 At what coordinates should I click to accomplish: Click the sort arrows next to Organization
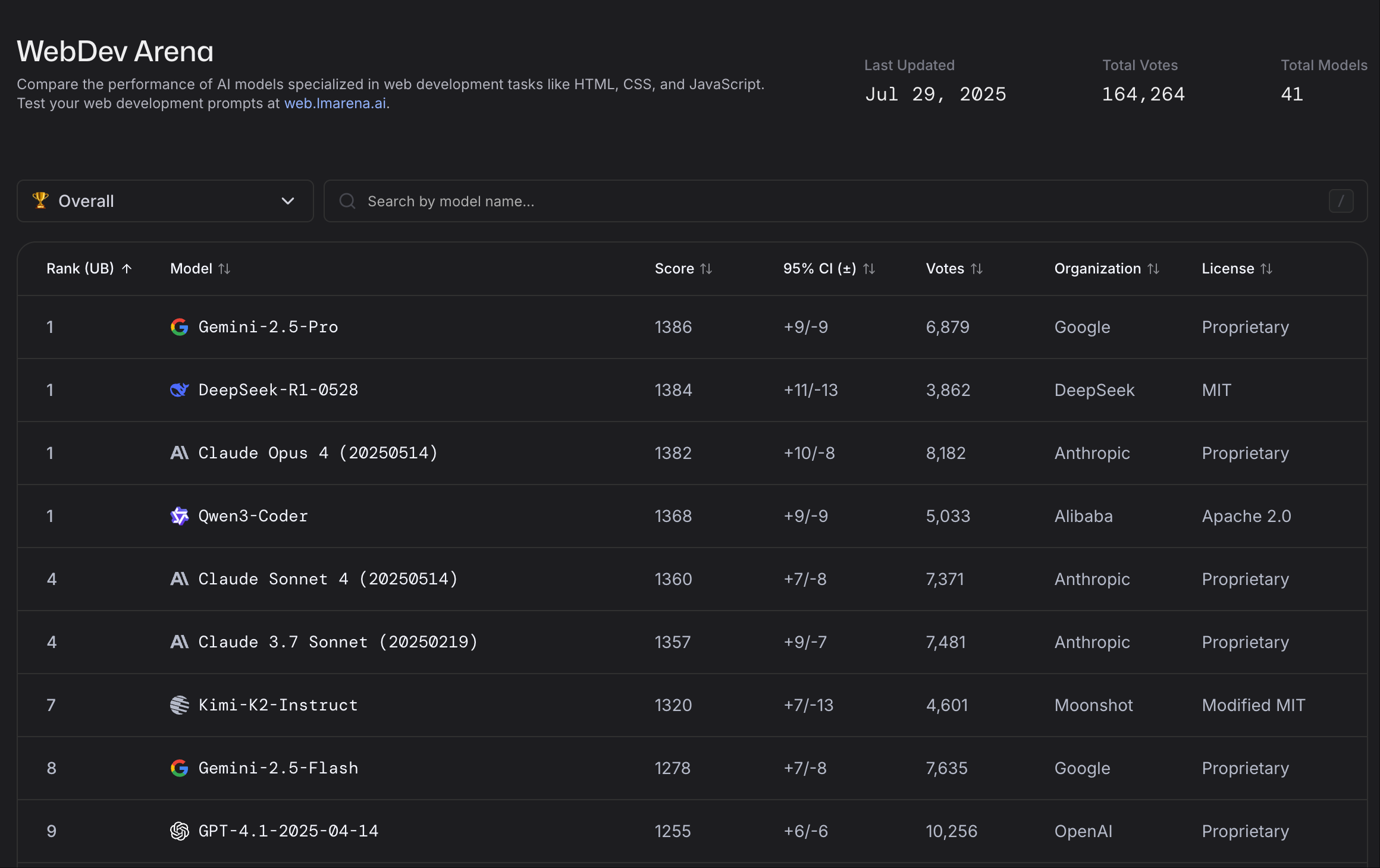tap(1153, 269)
